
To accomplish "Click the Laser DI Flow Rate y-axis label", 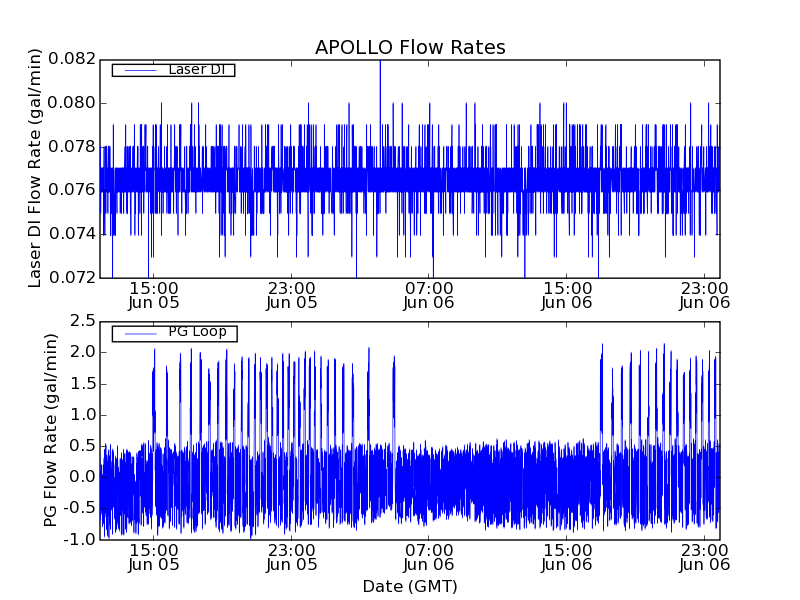I will pyautogui.click(x=36, y=168).
